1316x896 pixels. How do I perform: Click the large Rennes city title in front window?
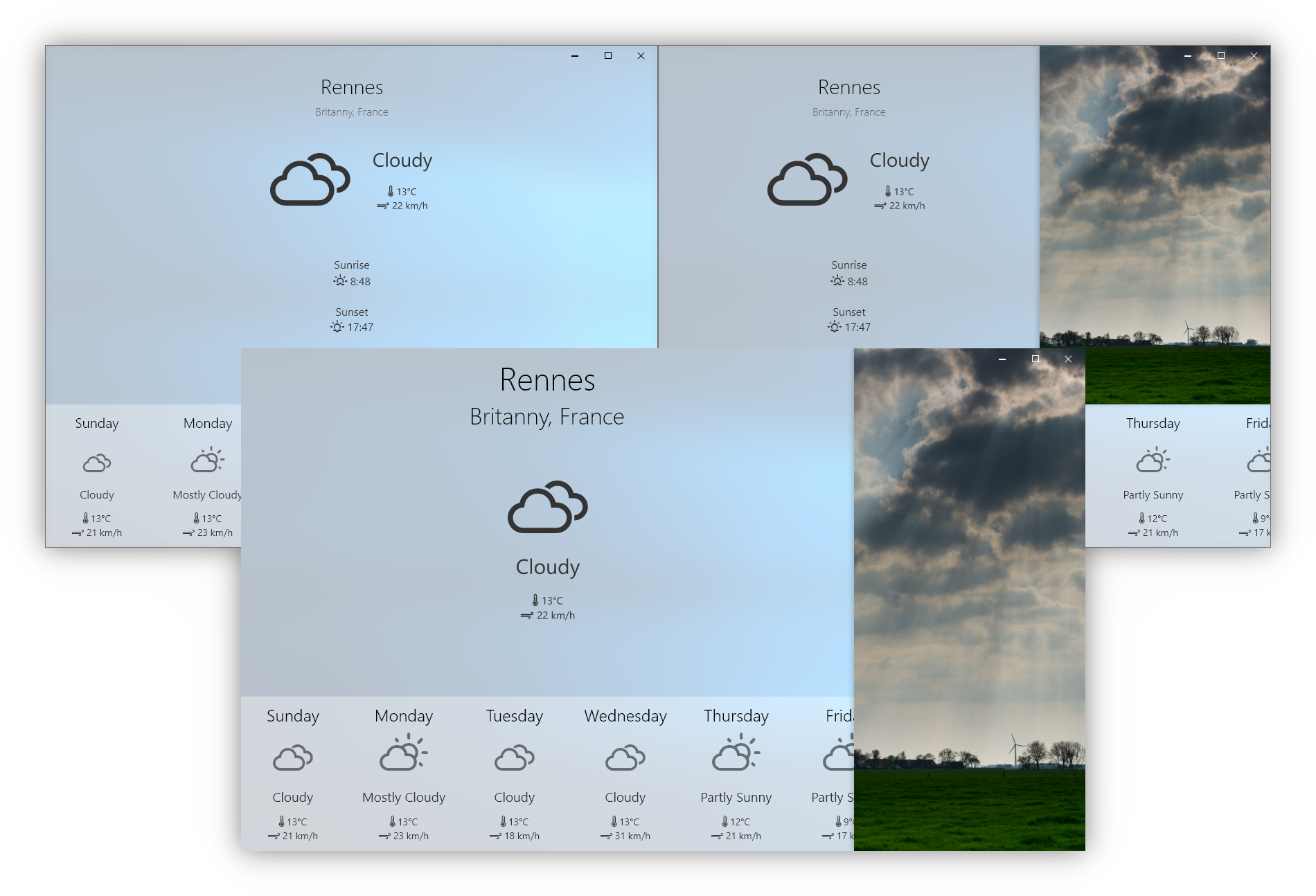tap(547, 380)
